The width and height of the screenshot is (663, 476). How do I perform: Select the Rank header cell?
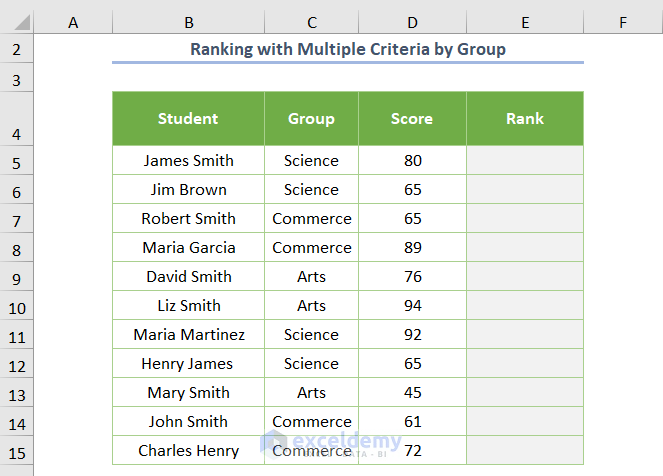524,118
